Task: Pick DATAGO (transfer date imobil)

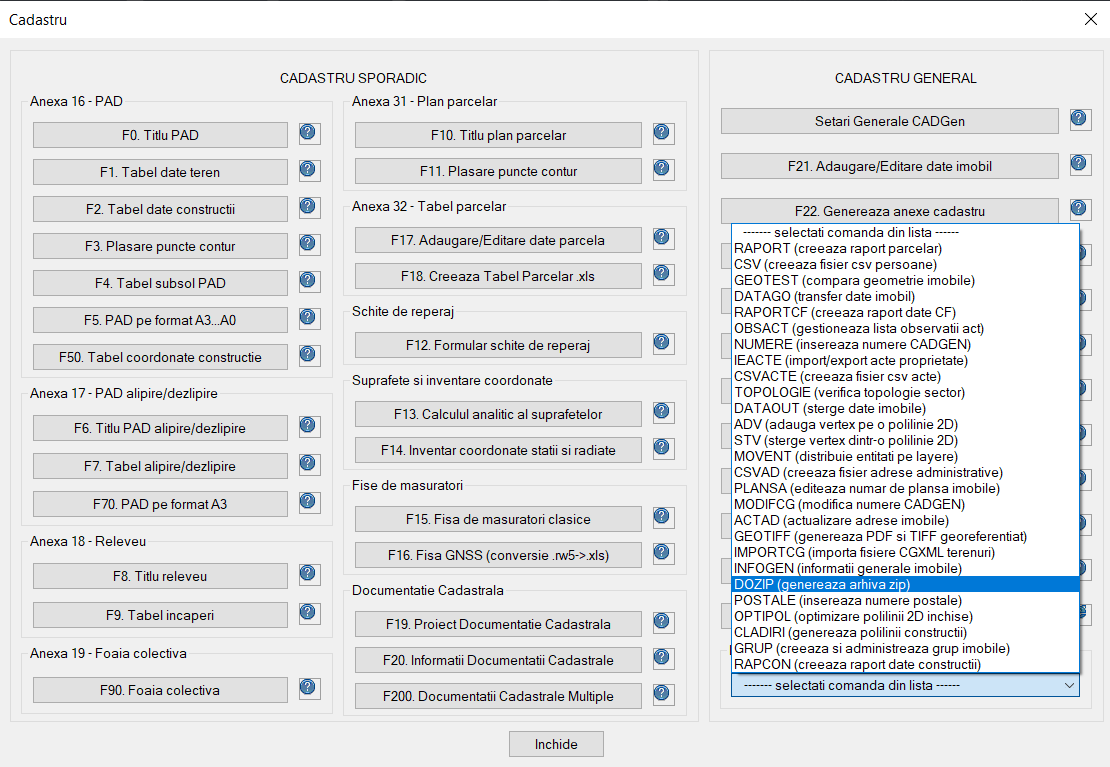Action: pyautogui.click(x=905, y=297)
